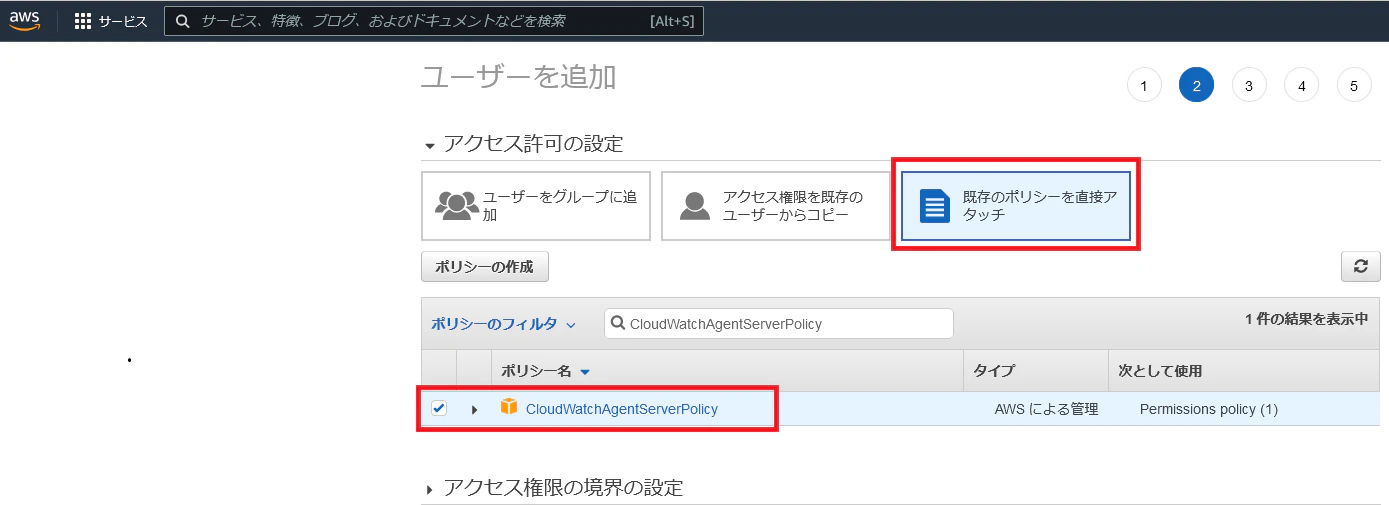This screenshot has height=505, width=1389.
Task: Focus the AWS top search field
Action: [434, 21]
